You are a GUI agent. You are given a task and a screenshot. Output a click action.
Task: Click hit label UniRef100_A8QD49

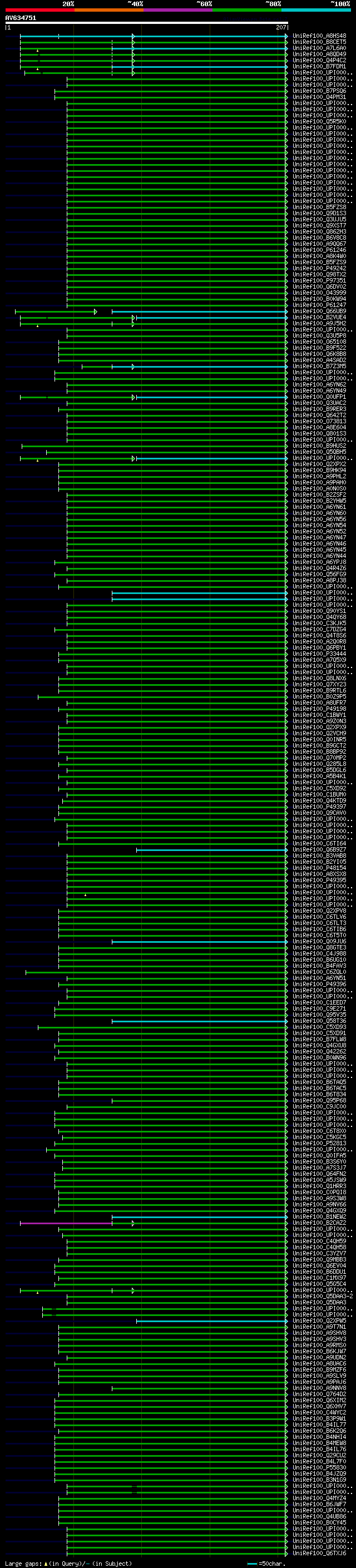[x=319, y=54]
